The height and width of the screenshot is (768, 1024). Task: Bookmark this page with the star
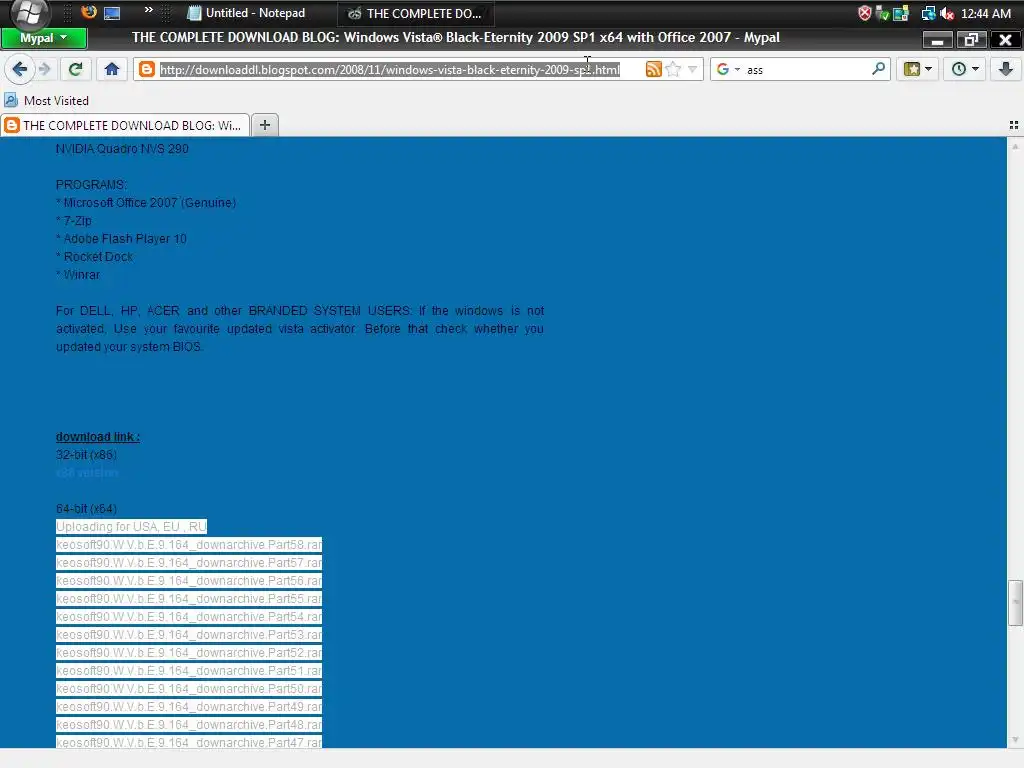pos(673,69)
